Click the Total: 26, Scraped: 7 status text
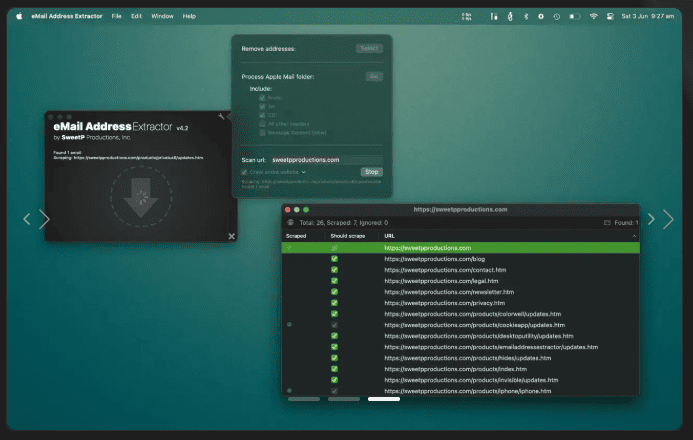The image size is (693, 440). (344, 223)
